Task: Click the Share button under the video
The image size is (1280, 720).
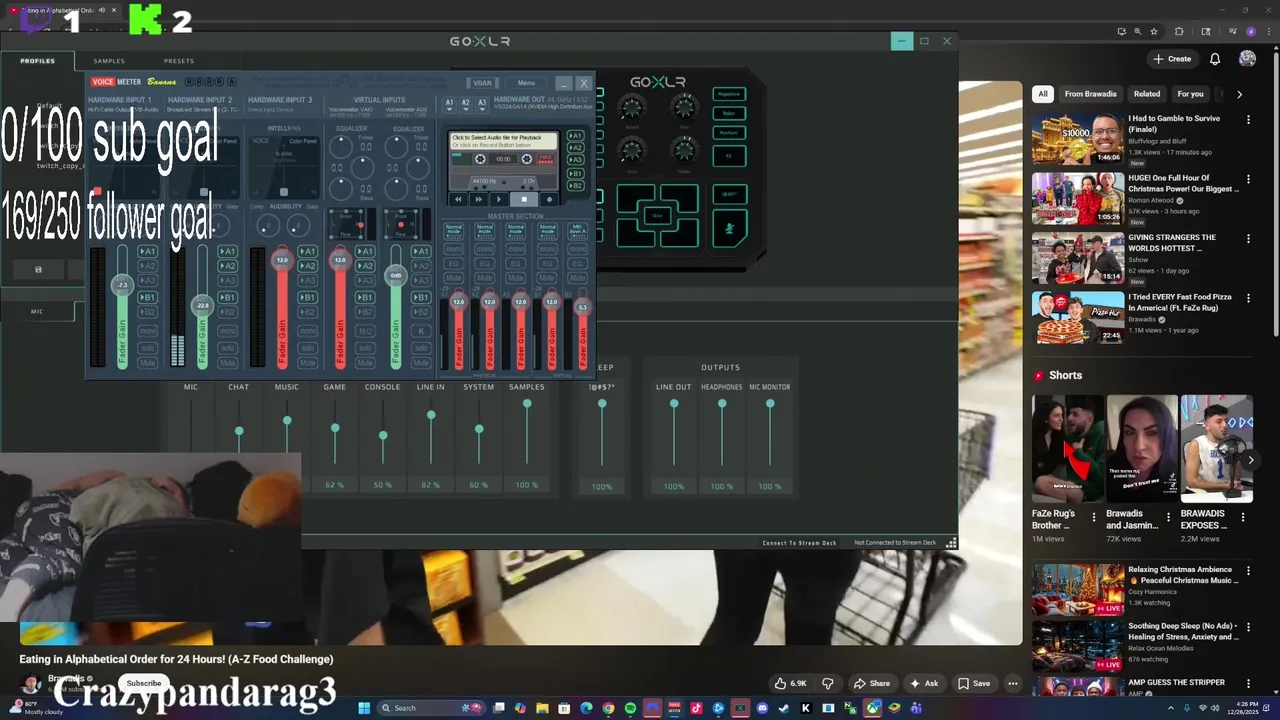Action: (871, 683)
